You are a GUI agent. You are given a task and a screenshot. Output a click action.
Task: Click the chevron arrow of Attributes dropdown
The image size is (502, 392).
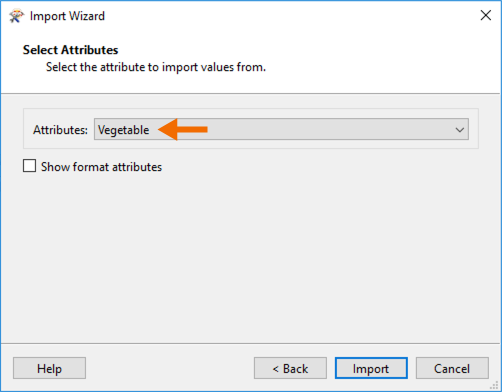pyautogui.click(x=460, y=130)
